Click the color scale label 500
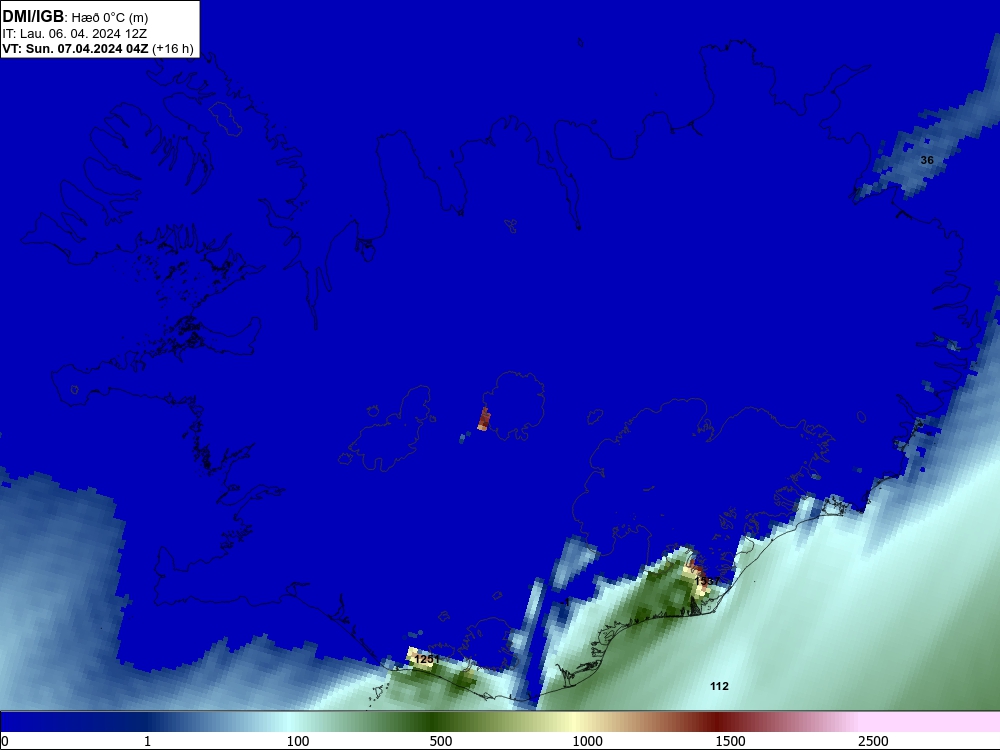1000x750 pixels. click(441, 741)
